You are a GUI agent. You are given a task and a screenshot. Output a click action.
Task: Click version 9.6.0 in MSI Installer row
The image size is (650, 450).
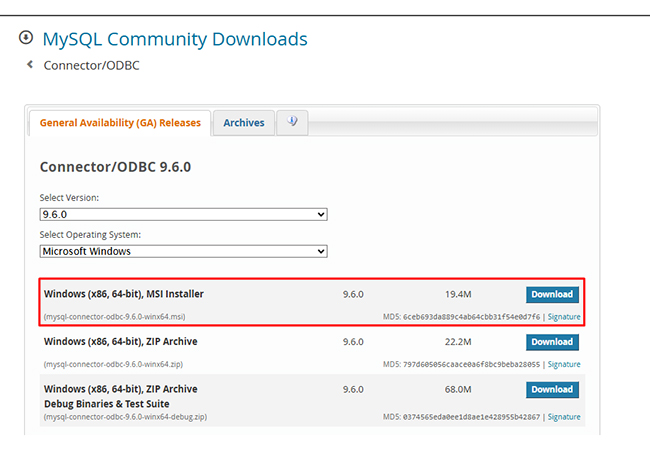click(x=353, y=294)
